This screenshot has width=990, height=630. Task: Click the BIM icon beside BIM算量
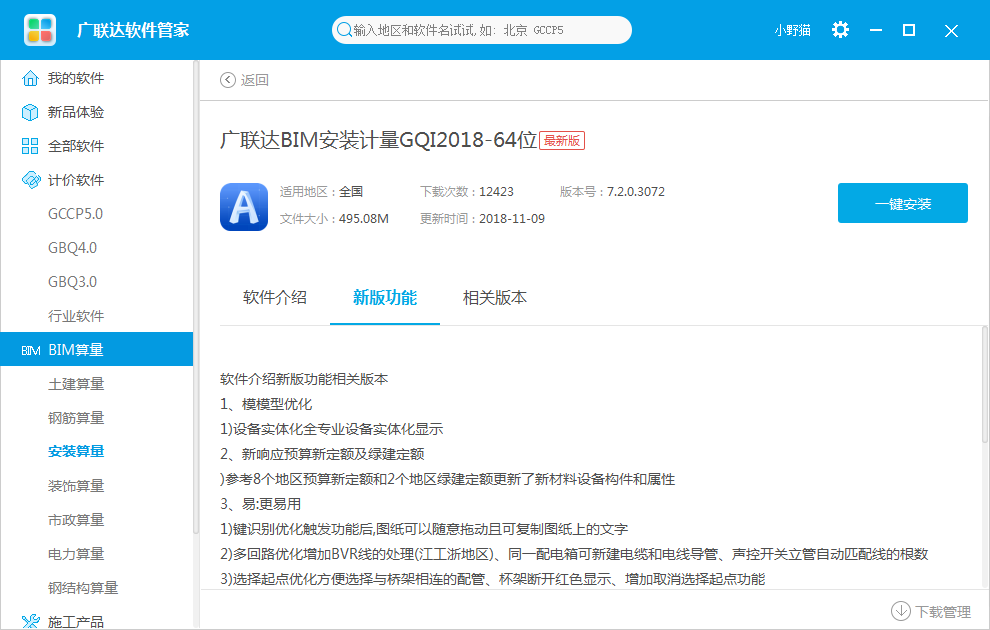(30, 350)
